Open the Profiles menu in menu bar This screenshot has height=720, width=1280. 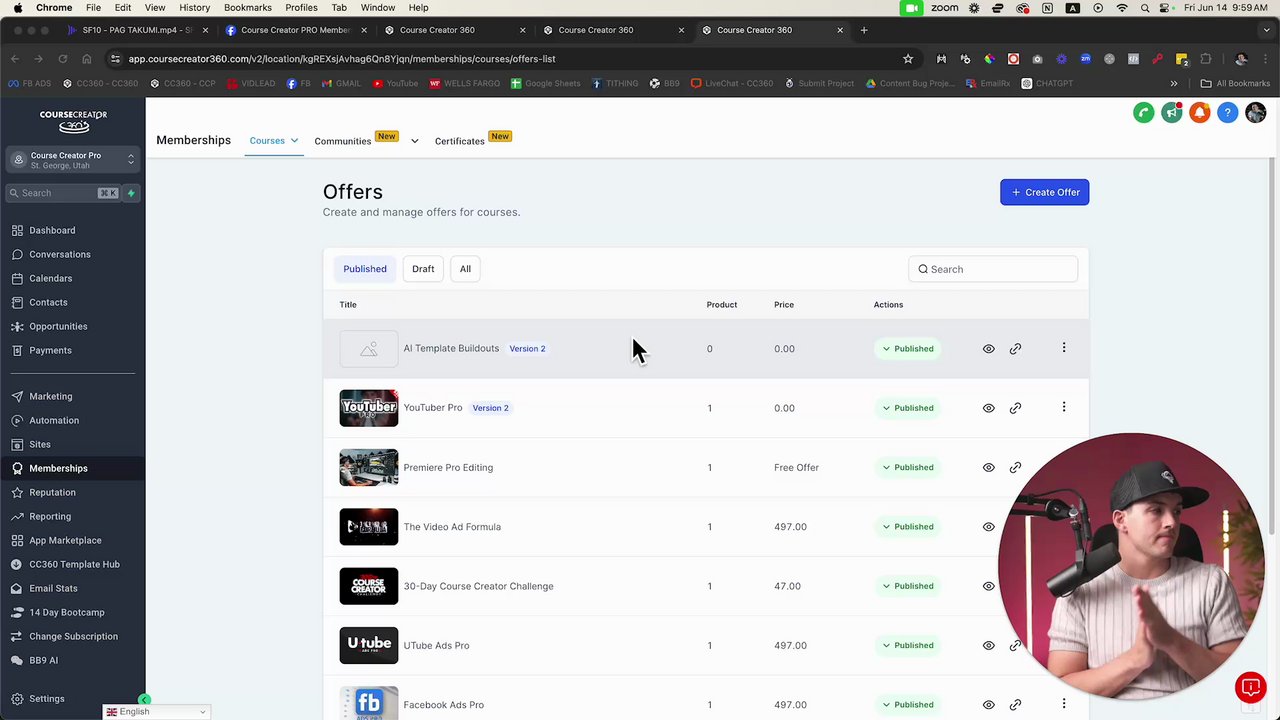301,8
